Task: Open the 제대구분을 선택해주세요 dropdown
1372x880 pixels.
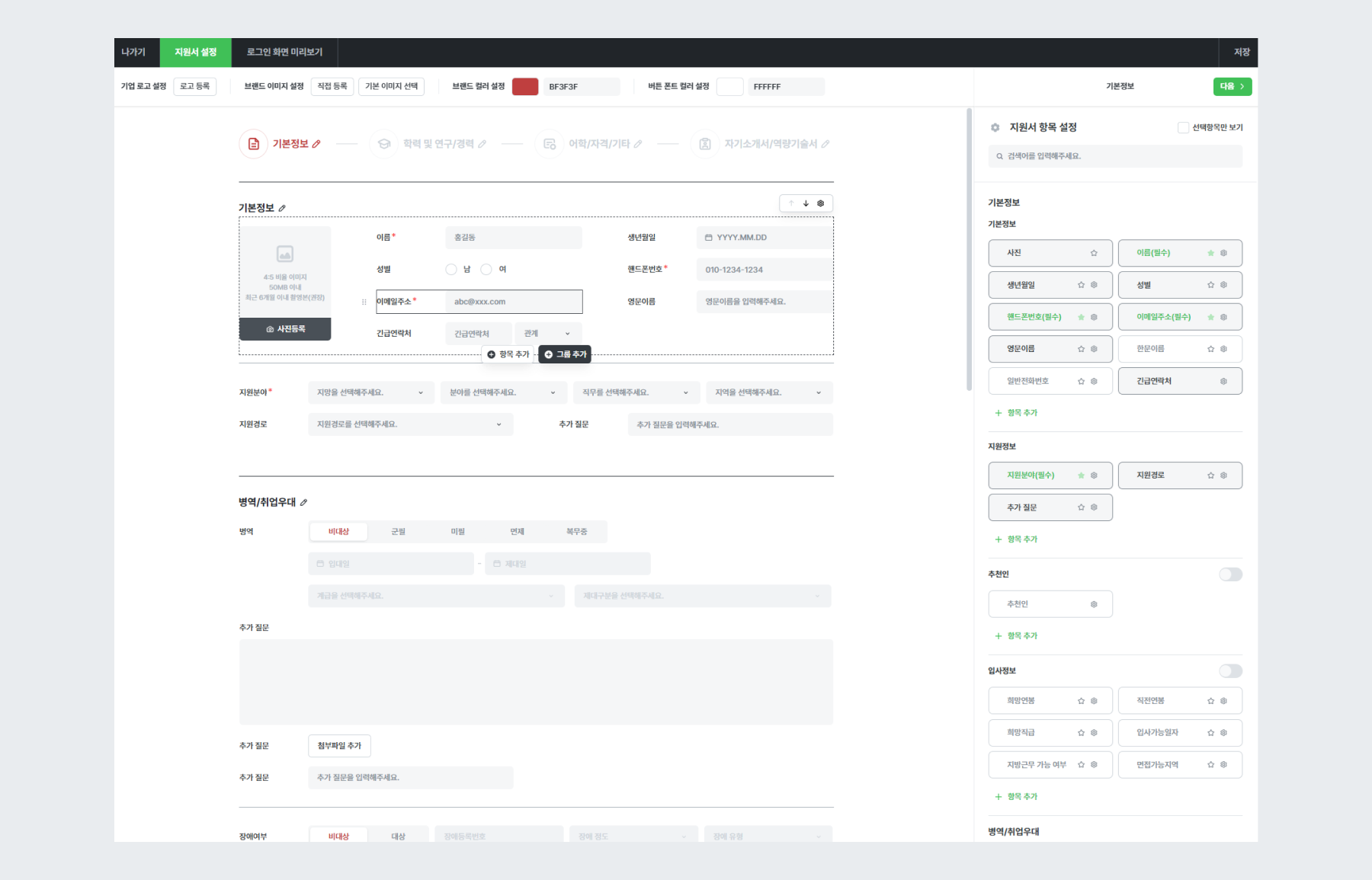Action: [703, 596]
